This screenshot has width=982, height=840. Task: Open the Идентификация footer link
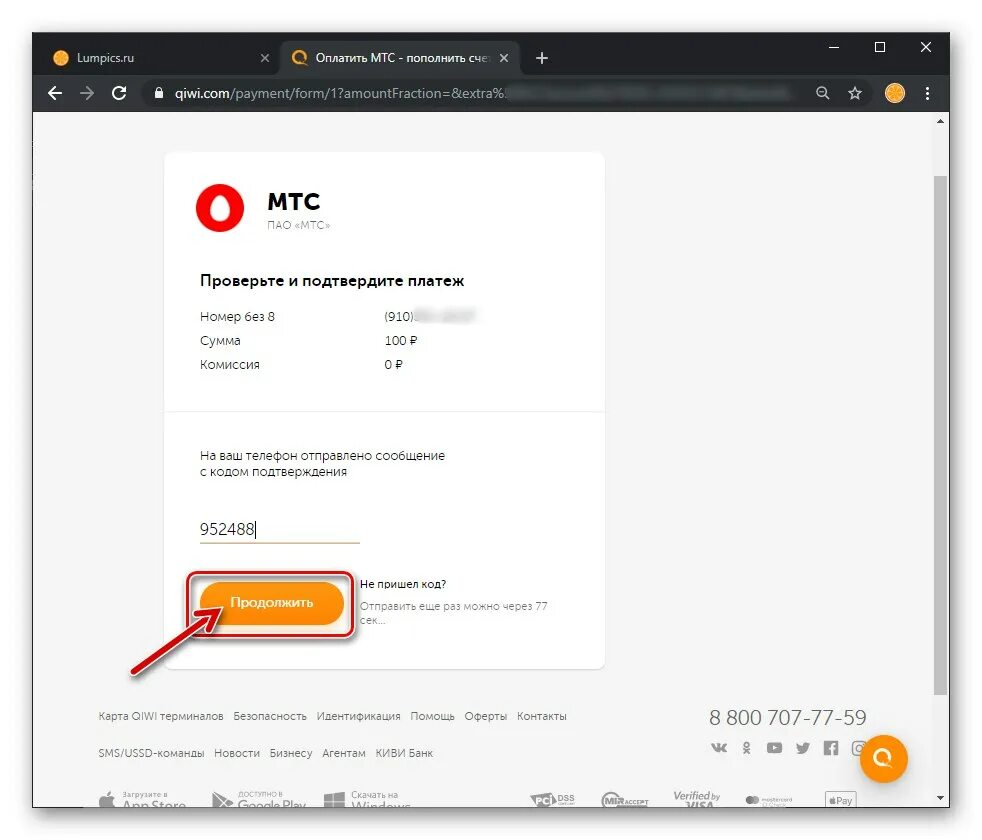[358, 716]
